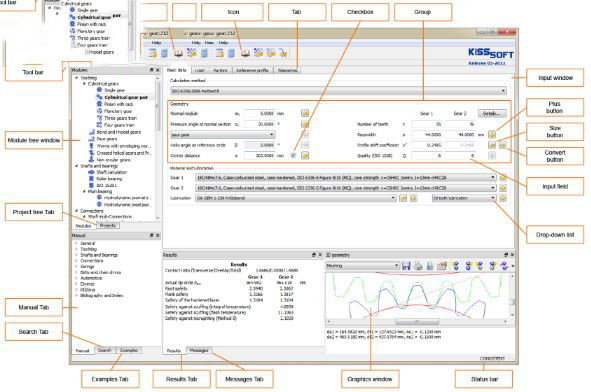The image size is (591, 392).
Task: Collapse Shafts and Bearings in Modules tree
Action: [77, 166]
